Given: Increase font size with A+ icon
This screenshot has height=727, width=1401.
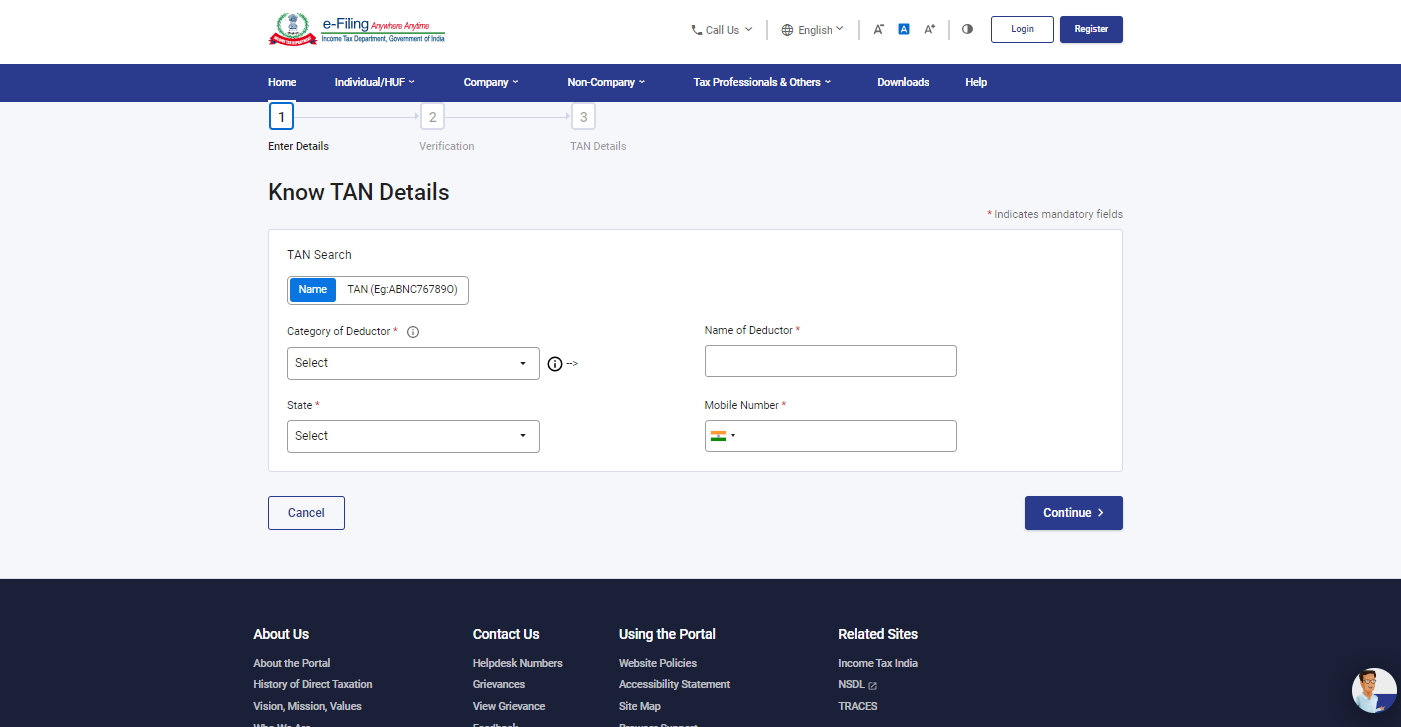Looking at the screenshot, I should 929,30.
